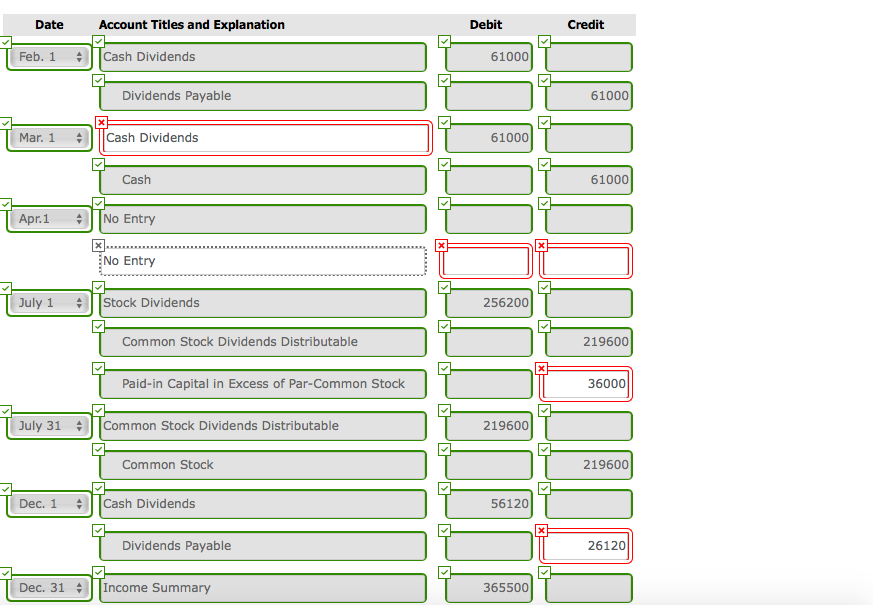
Task: Click the July 31 Common Stock Dividends Distributable field
Action: click(263, 426)
